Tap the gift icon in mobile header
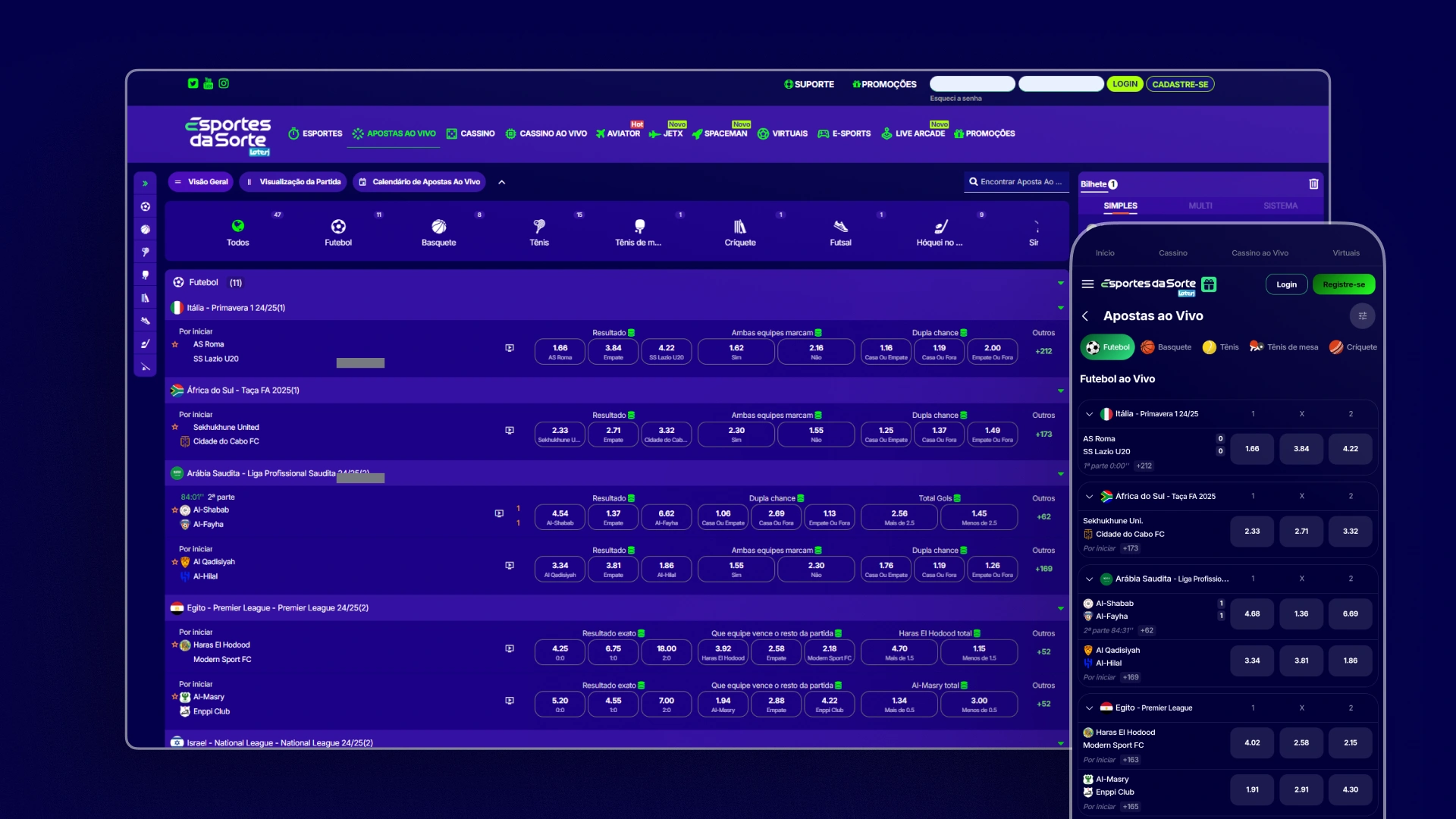 coord(1209,284)
